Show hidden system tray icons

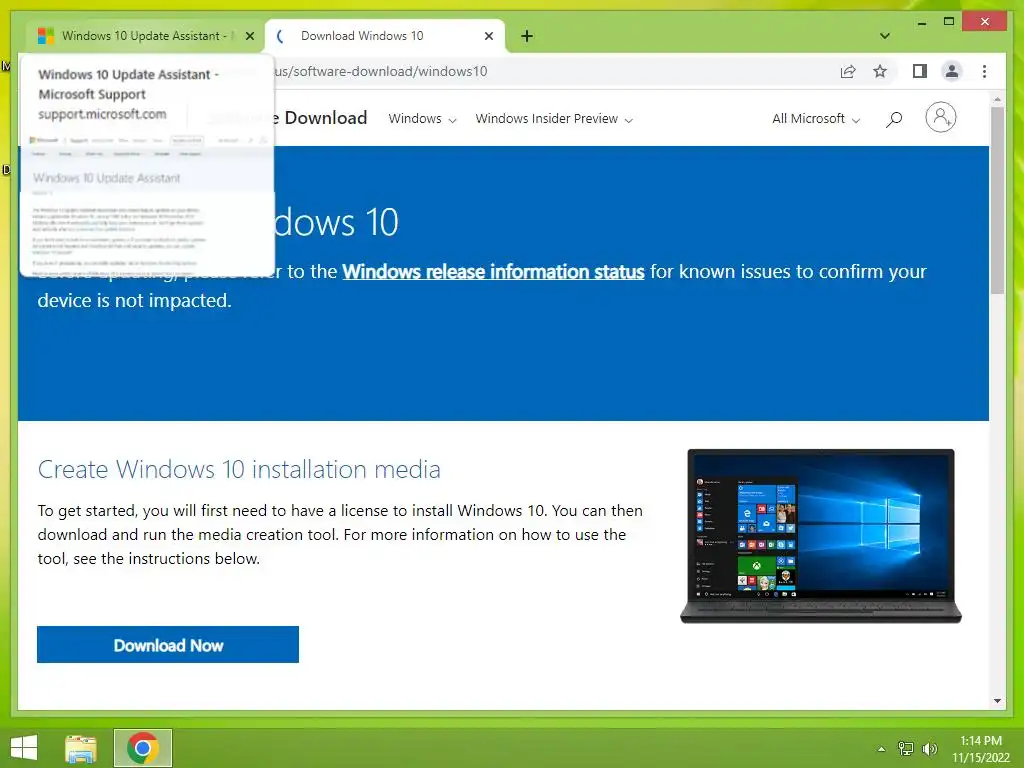click(x=881, y=749)
